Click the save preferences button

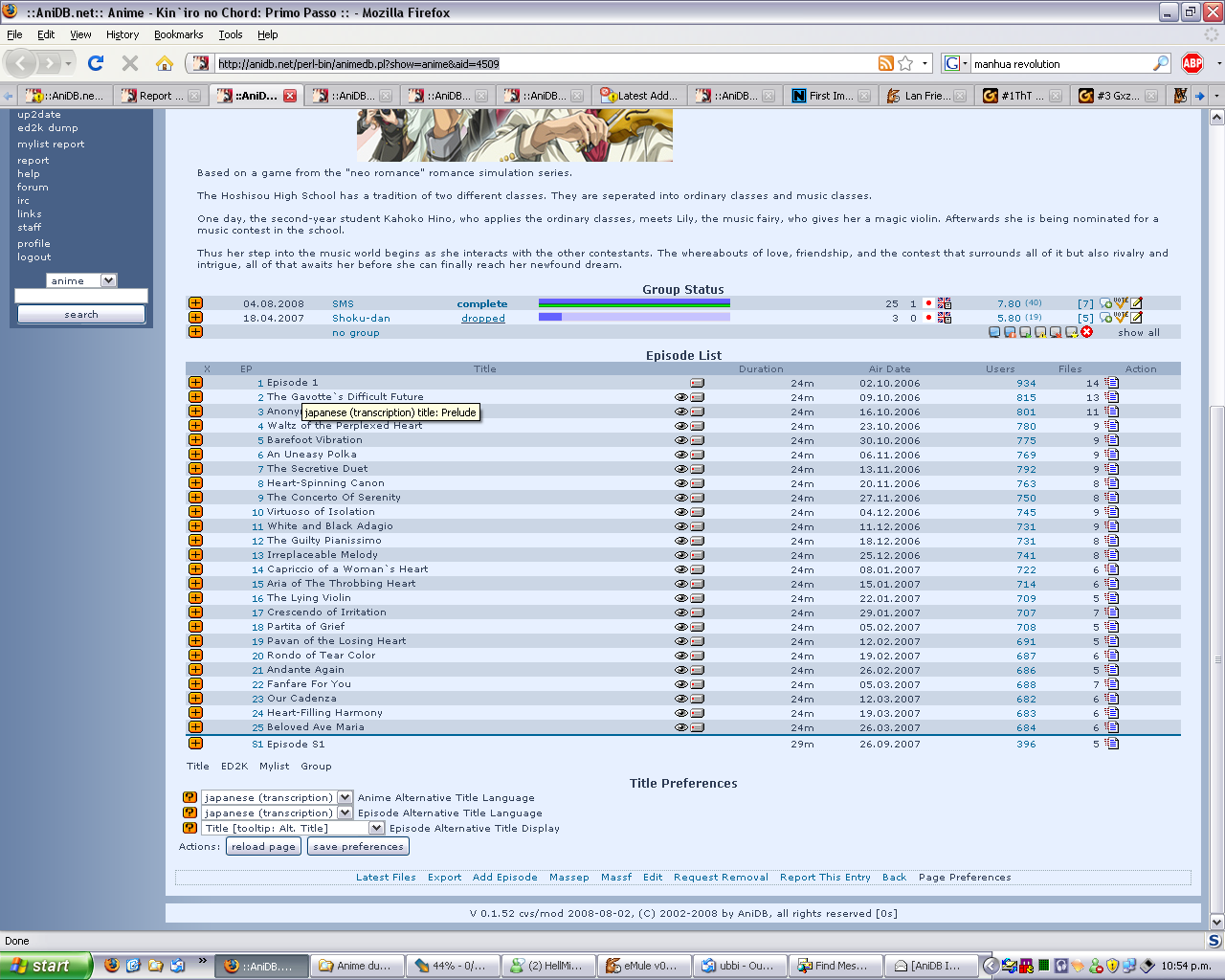[x=359, y=846]
